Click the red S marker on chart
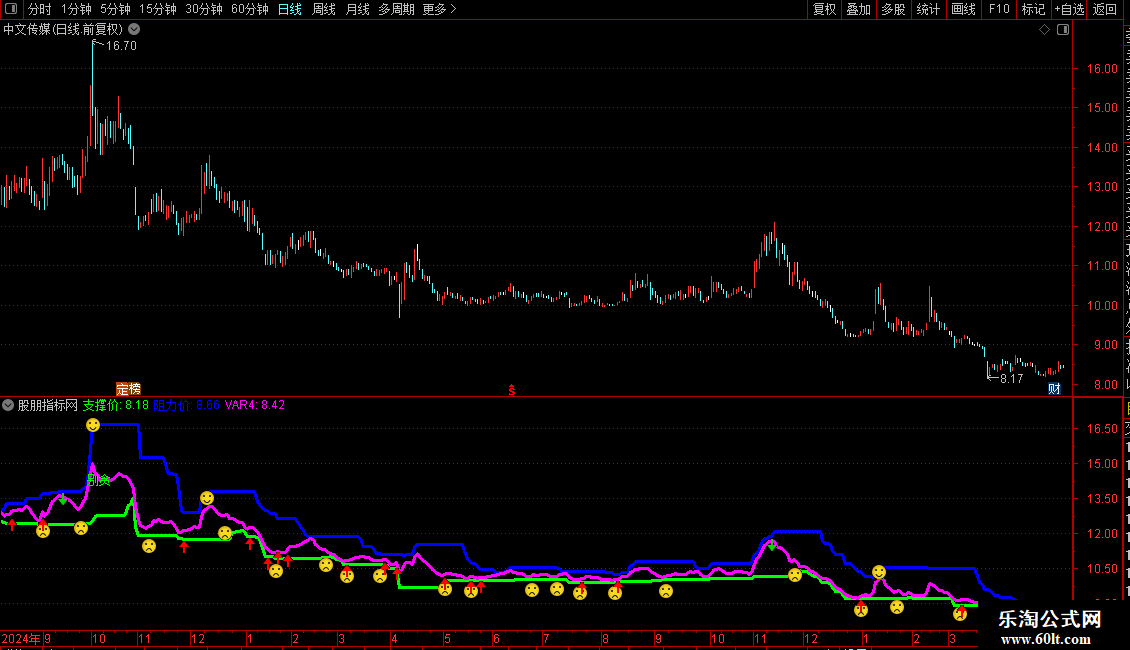Screen dimensions: 1130x650 (512, 390)
